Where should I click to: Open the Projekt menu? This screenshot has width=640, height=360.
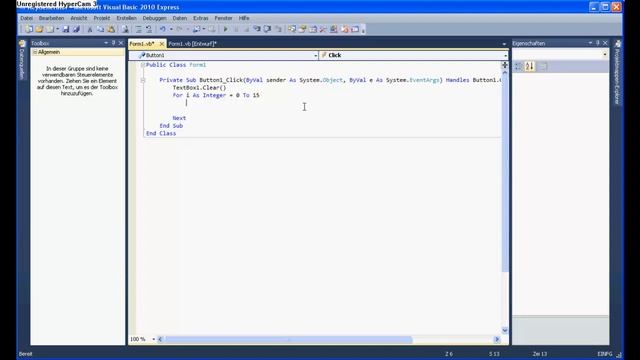pos(102,18)
